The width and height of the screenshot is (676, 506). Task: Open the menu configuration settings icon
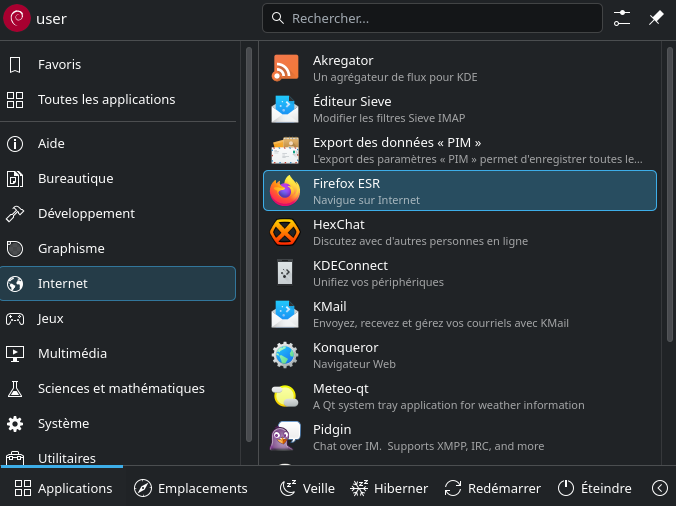click(x=622, y=18)
